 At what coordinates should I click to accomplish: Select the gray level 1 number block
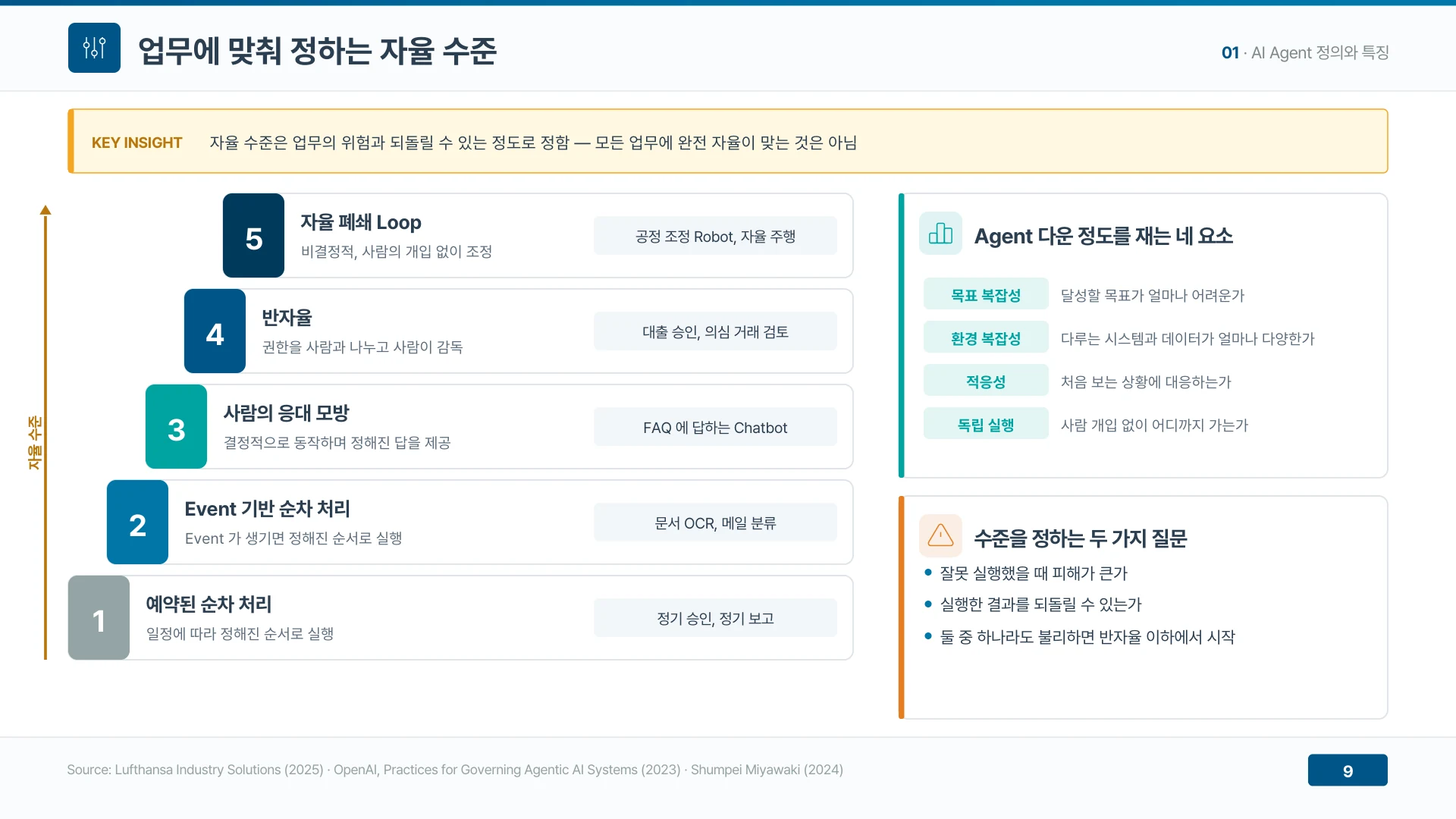pyautogui.click(x=99, y=618)
